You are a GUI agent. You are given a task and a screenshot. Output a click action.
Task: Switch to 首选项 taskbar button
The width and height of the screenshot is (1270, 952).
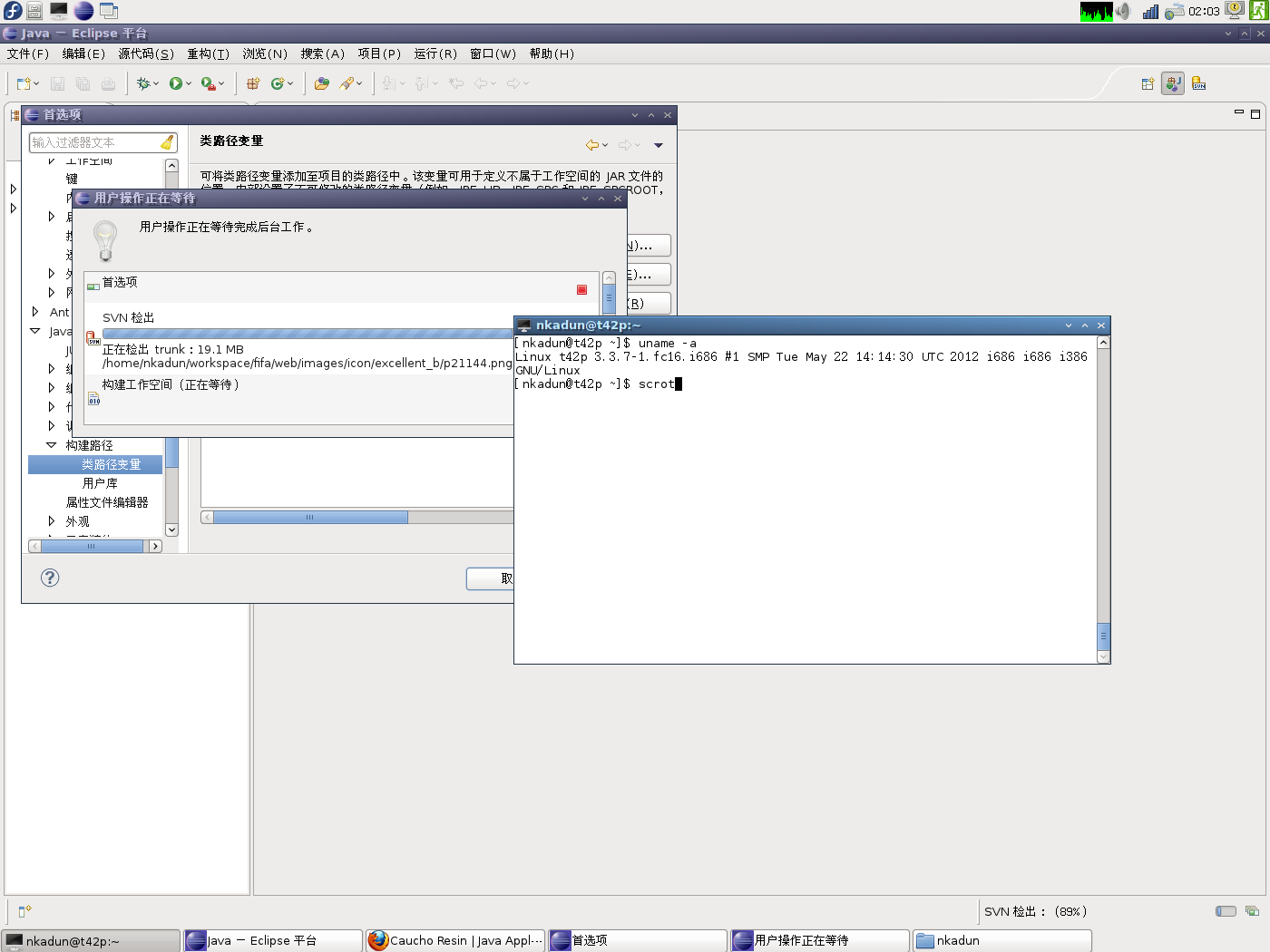(x=638, y=941)
